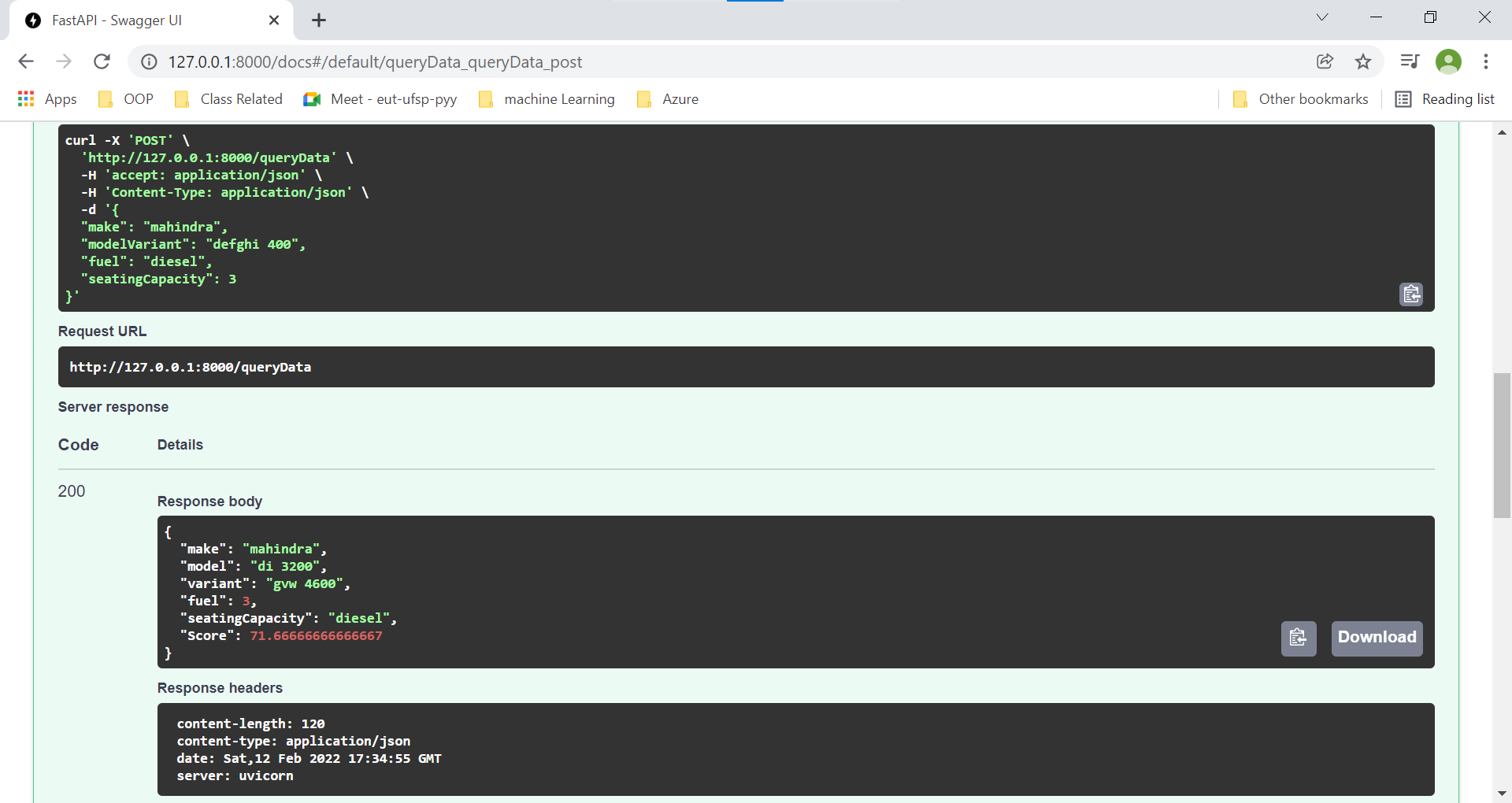Viewport: 1512px width, 803px height.
Task: View site information icon
Action: pos(149,61)
